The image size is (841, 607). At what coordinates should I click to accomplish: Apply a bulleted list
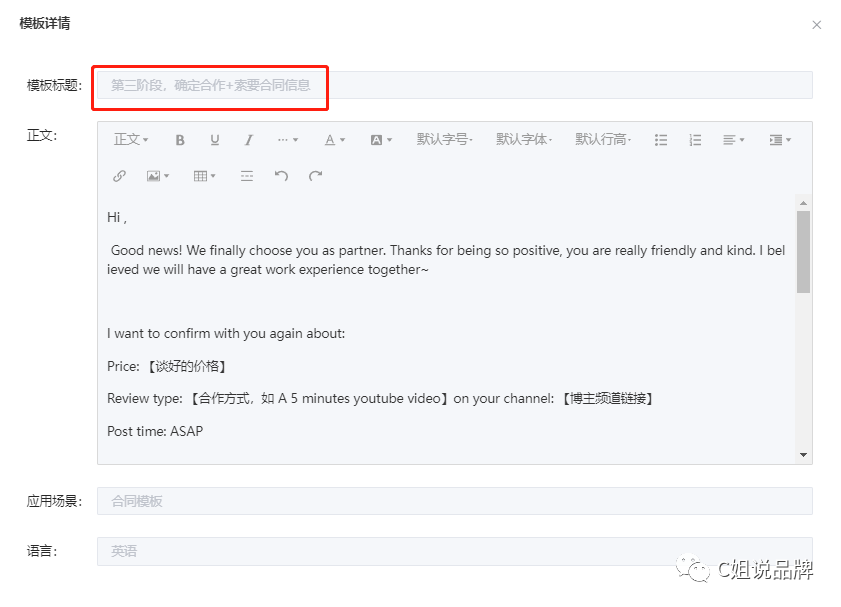point(661,140)
